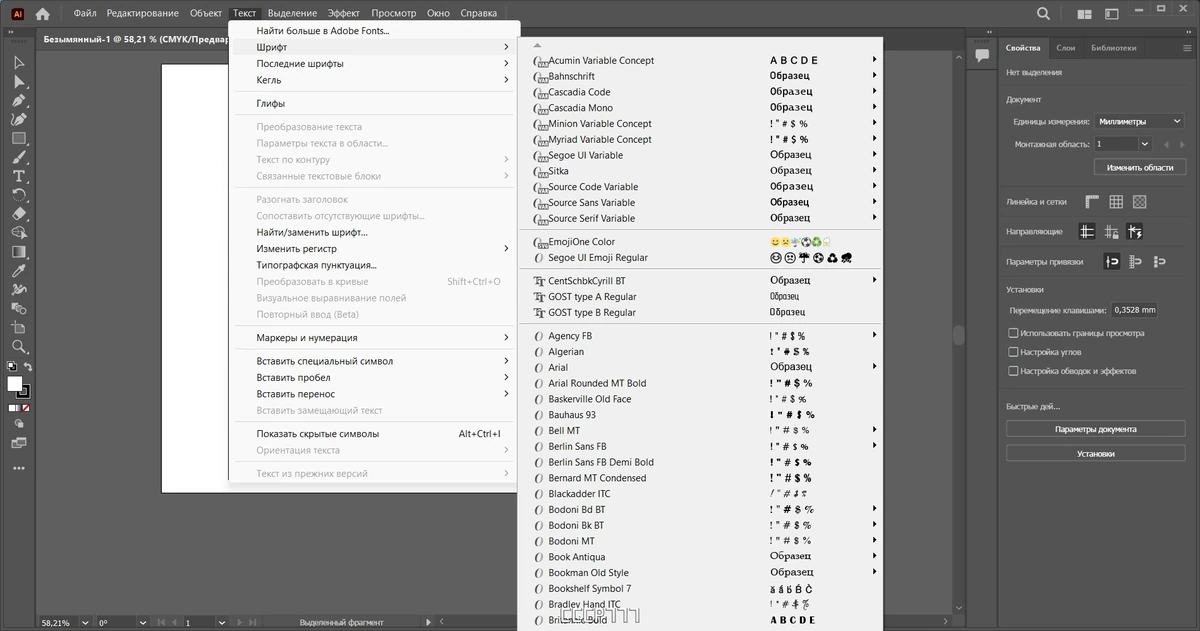
Task: Select the Rectangle tool
Action: point(18,138)
